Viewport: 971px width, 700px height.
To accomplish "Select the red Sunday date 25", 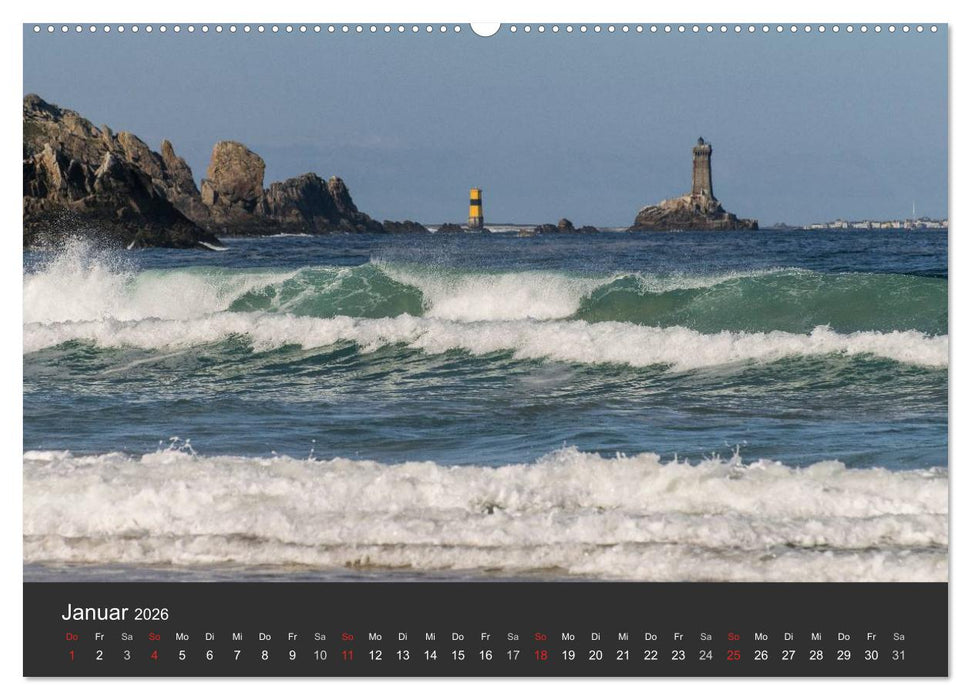I will coord(734,654).
